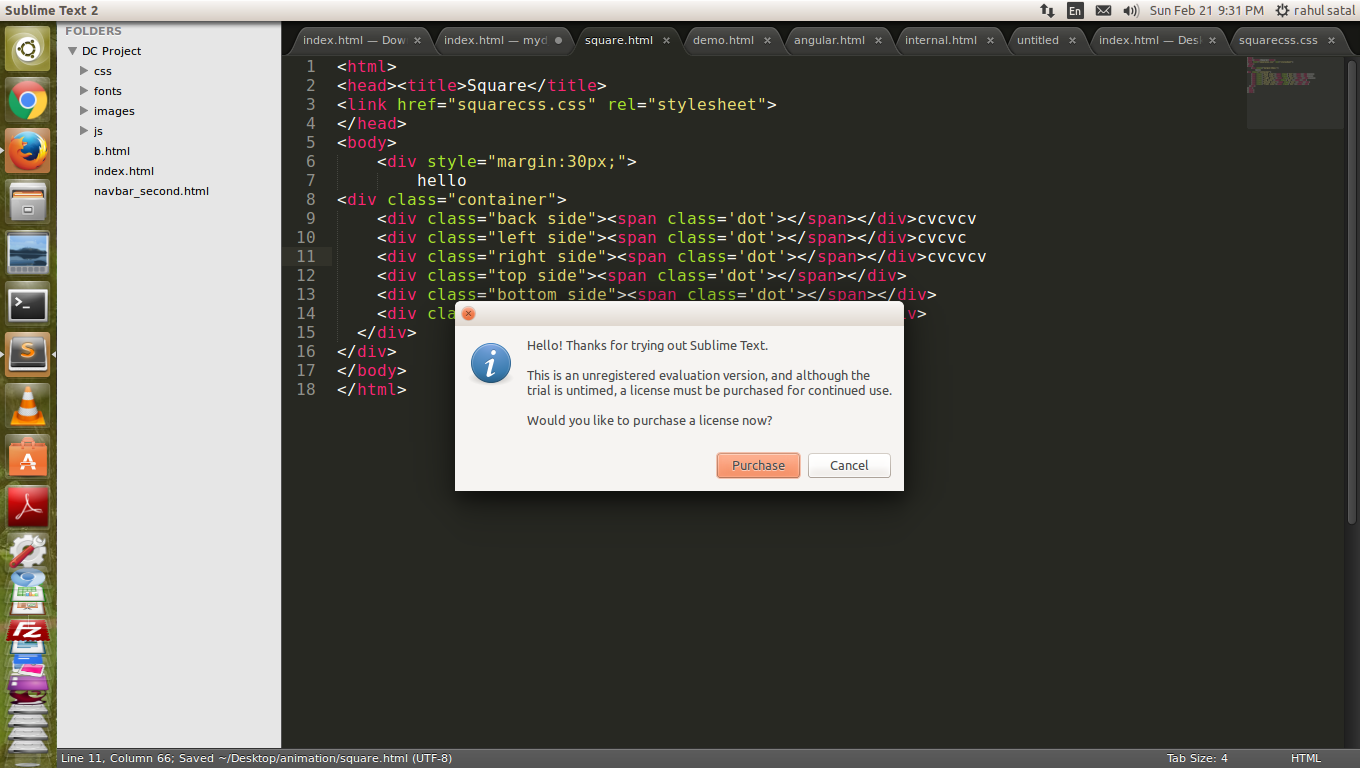
Task: Close the index.html — Dow tab
Action: point(418,40)
